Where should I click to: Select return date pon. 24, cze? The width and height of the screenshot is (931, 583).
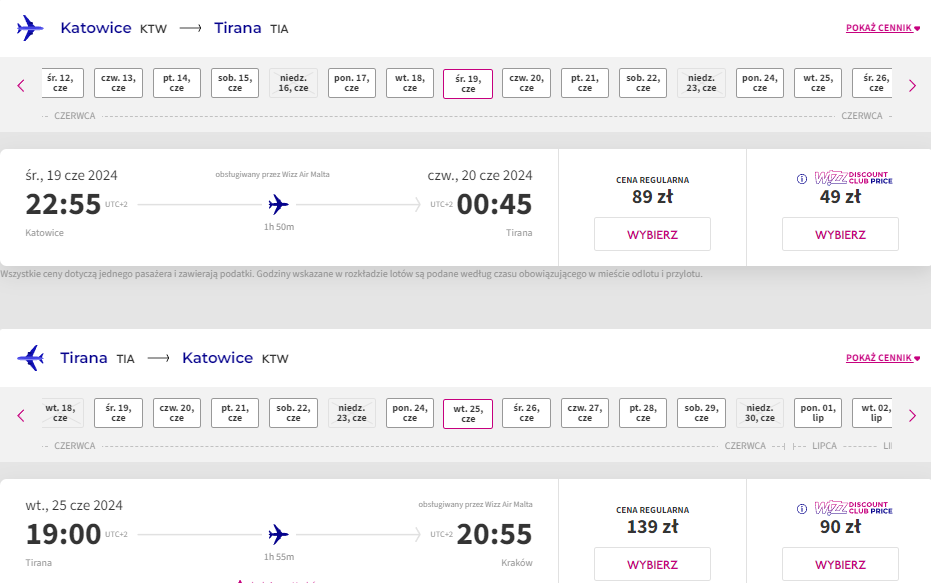point(410,413)
